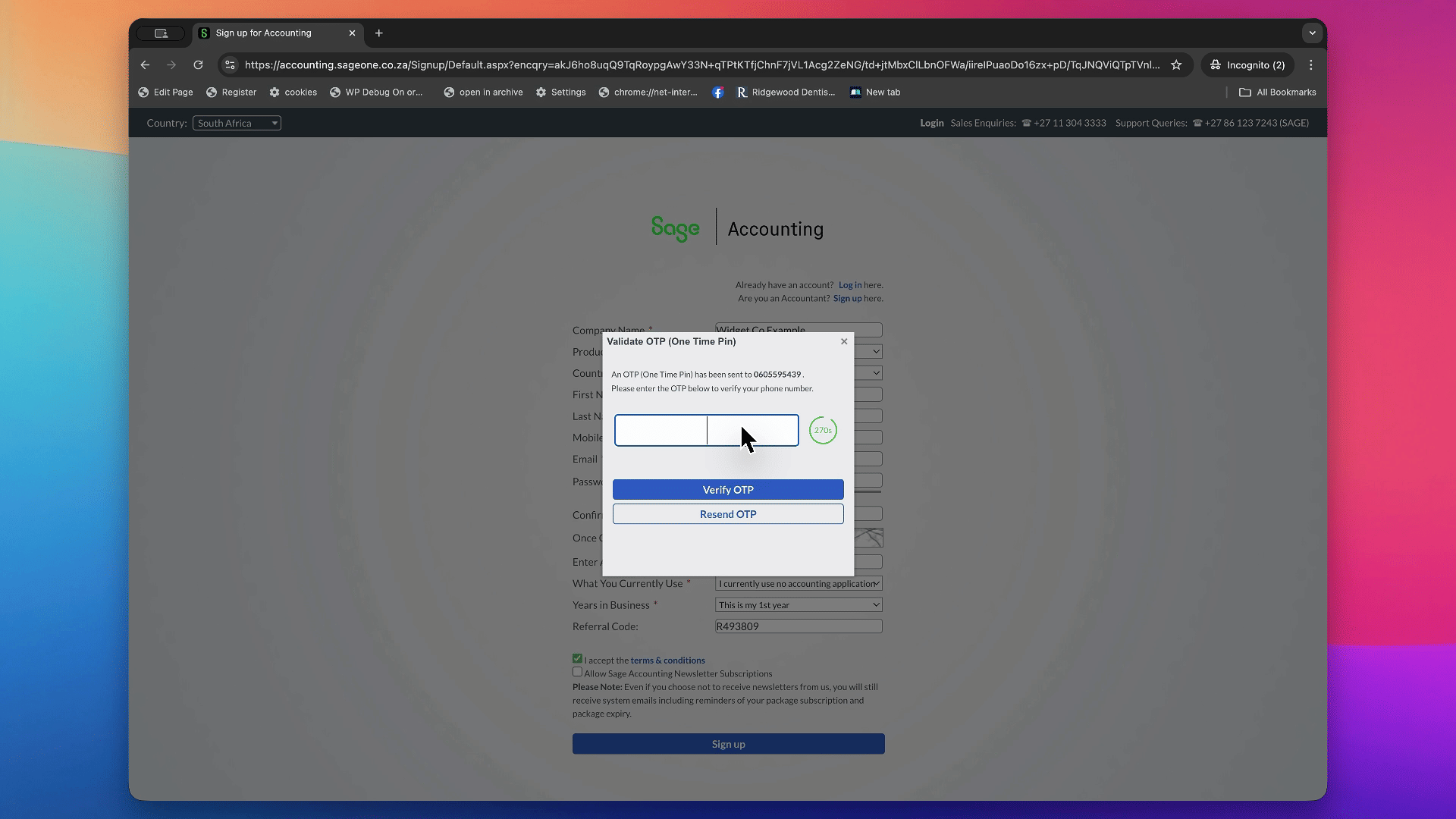1456x819 pixels.
Task: Expand Years in Business dropdown
Action: tap(799, 605)
